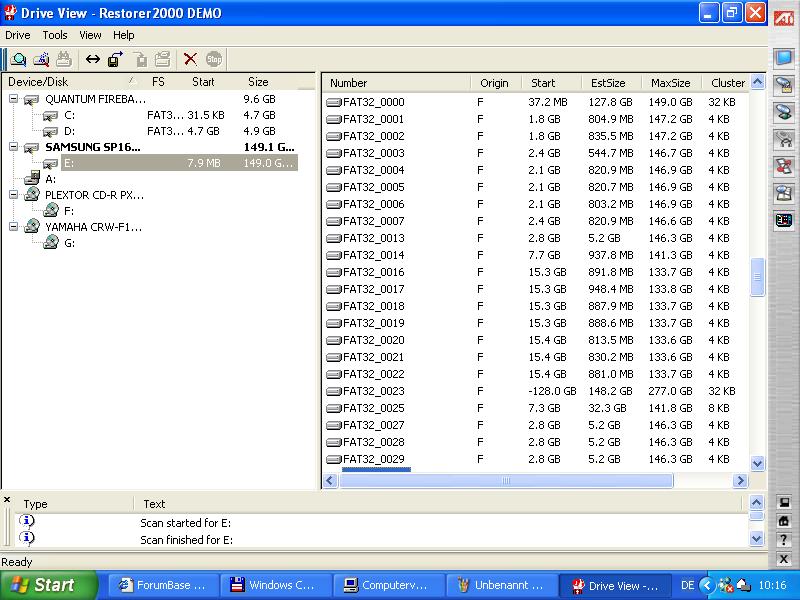Sort by the Number column header

tap(396, 83)
